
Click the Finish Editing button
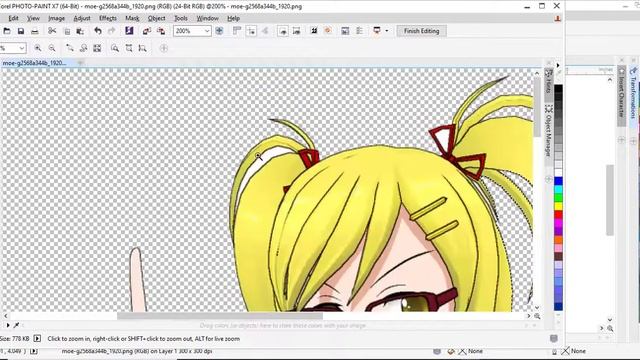[421, 31]
